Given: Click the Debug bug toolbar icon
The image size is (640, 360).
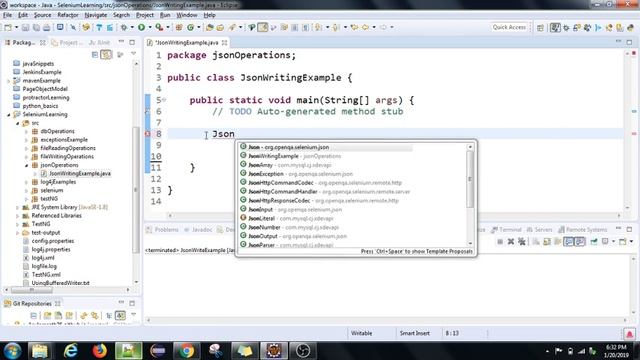Looking at the screenshot, I should coord(124,27).
